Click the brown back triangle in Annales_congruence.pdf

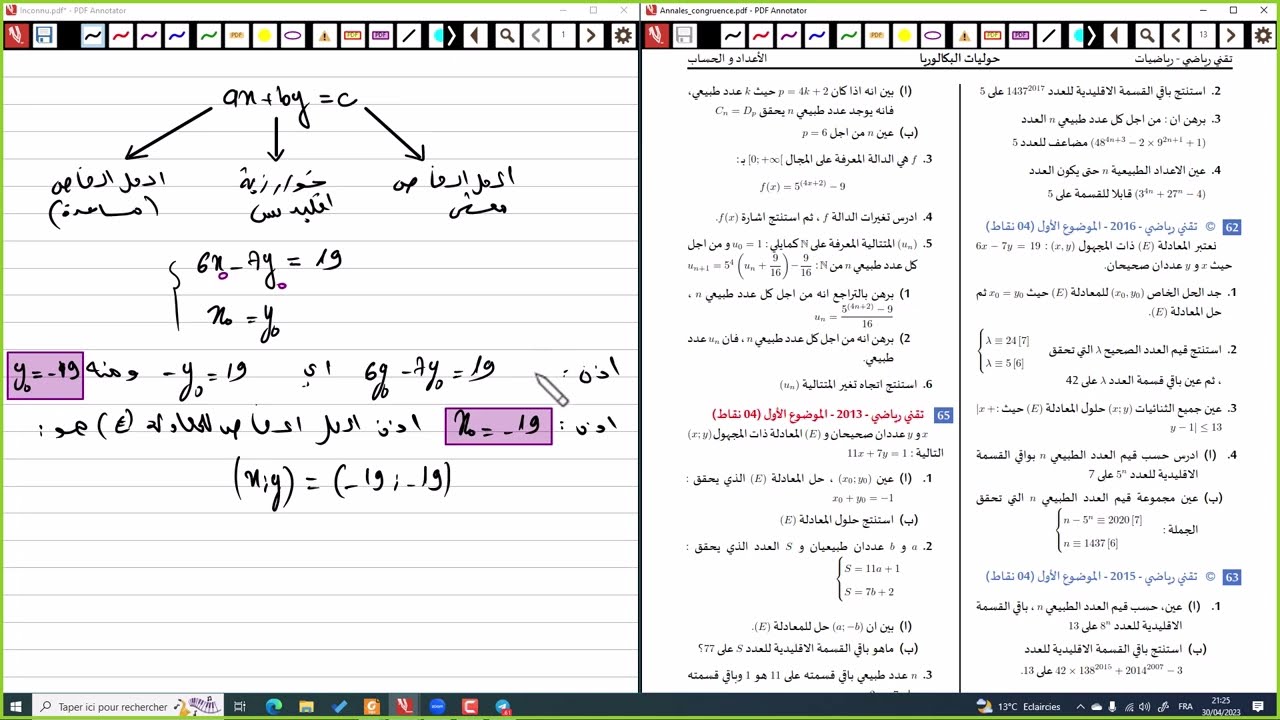(1114, 36)
